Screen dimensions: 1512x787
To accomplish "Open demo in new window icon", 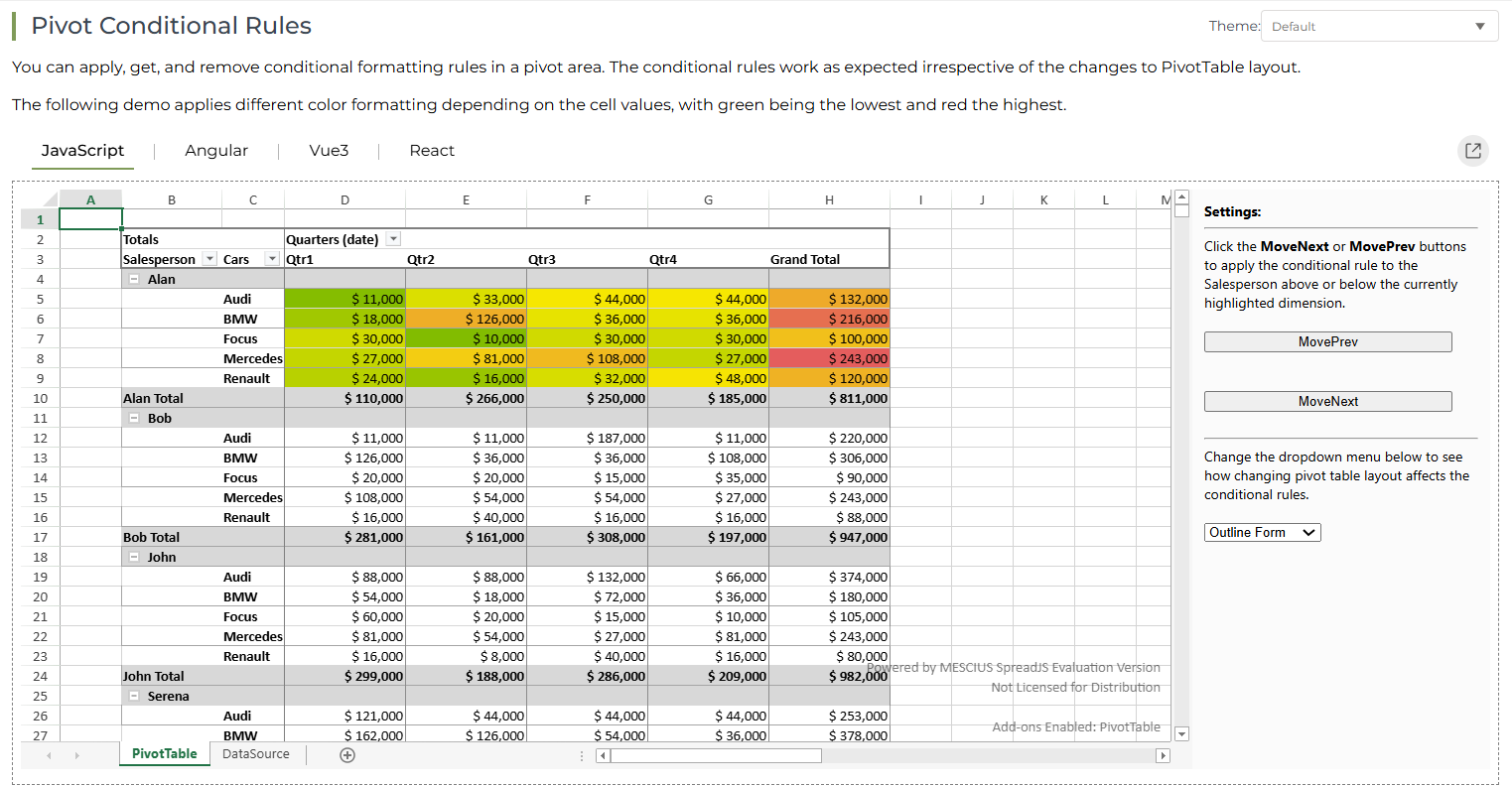I will [1473, 151].
